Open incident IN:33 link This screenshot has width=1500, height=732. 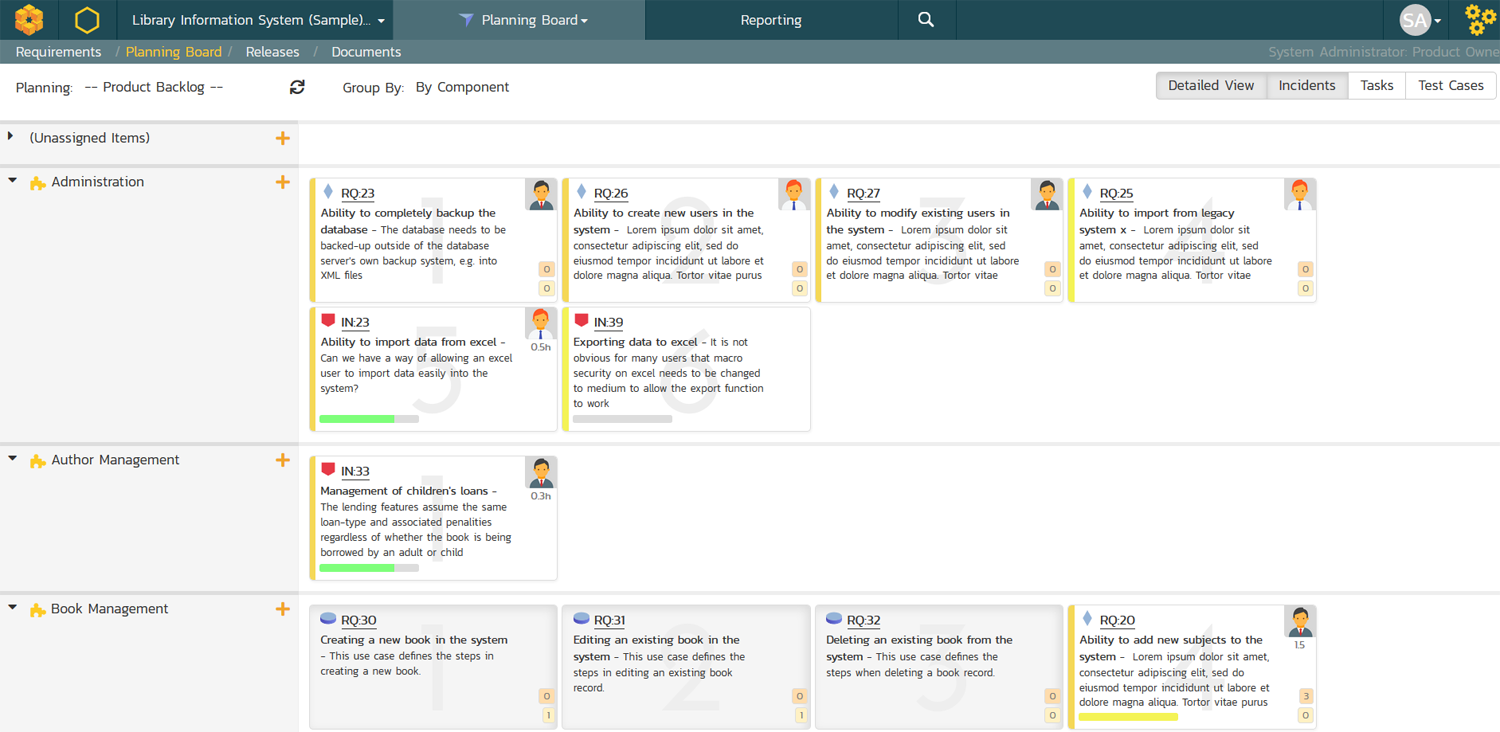(355, 472)
